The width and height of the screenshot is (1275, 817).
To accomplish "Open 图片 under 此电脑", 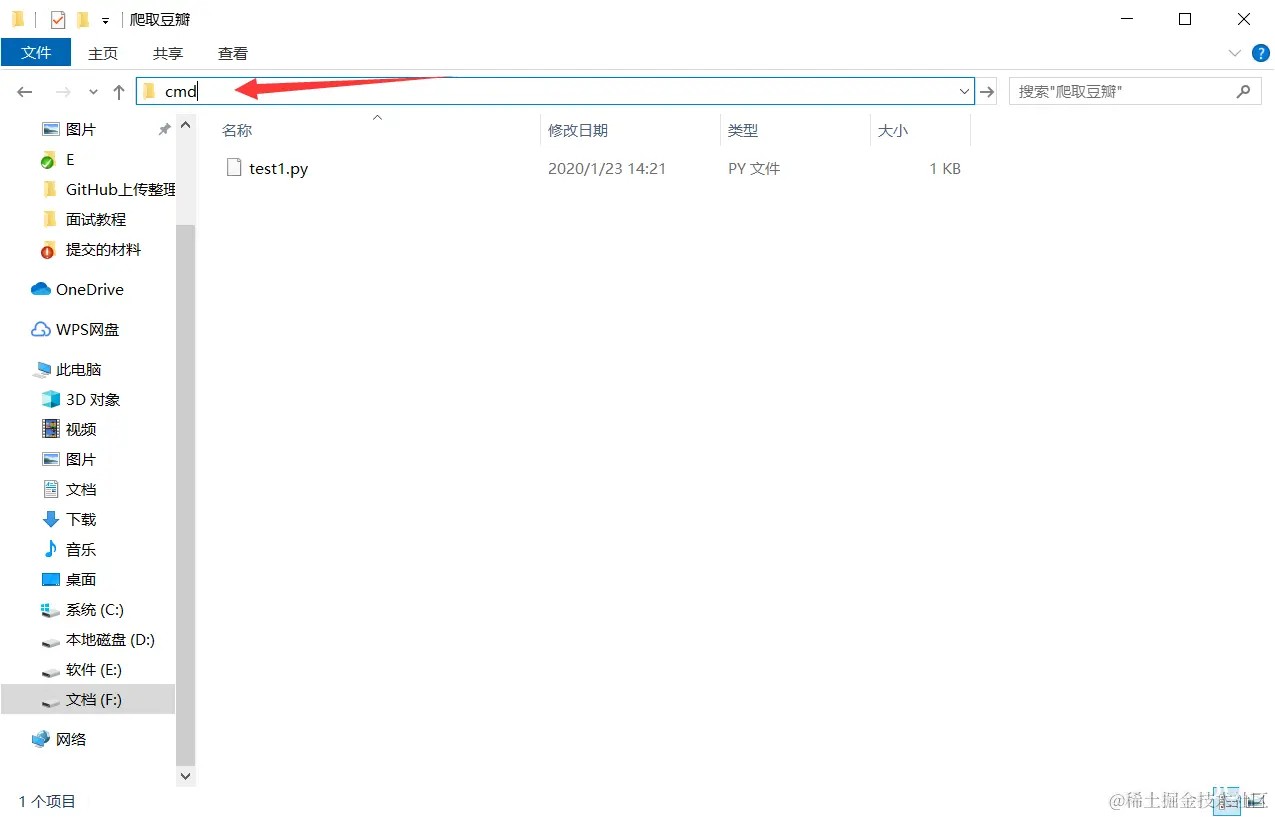I will [81, 460].
